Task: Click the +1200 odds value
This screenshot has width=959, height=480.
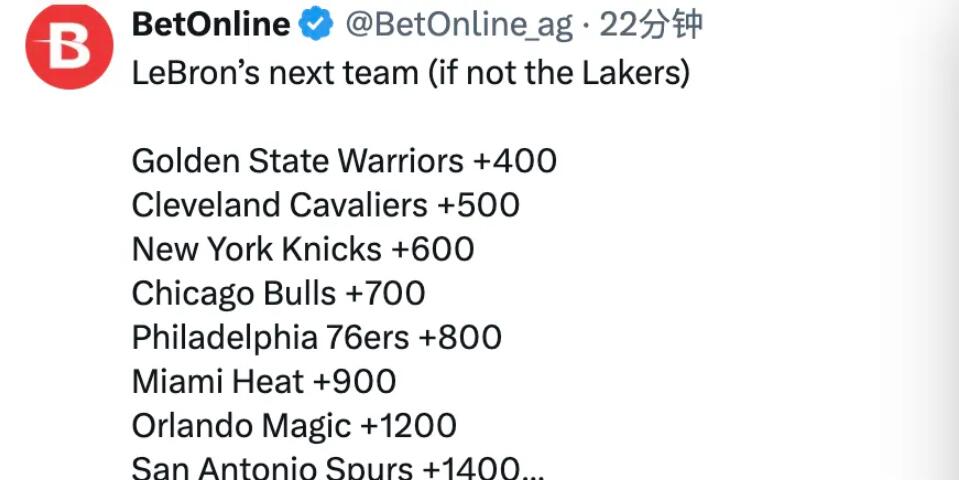Action: 408,425
